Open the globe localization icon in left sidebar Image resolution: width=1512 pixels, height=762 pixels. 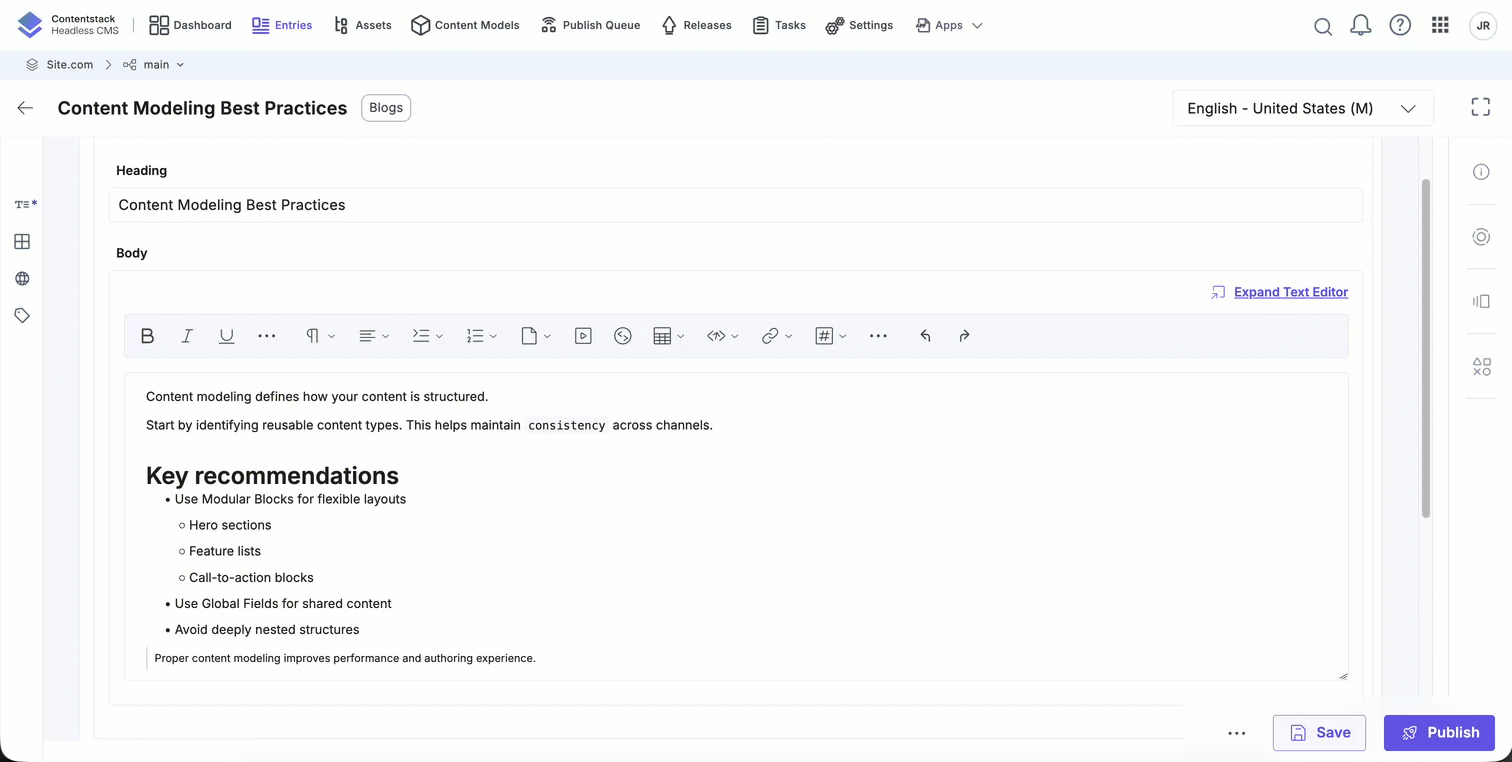[x=22, y=279]
